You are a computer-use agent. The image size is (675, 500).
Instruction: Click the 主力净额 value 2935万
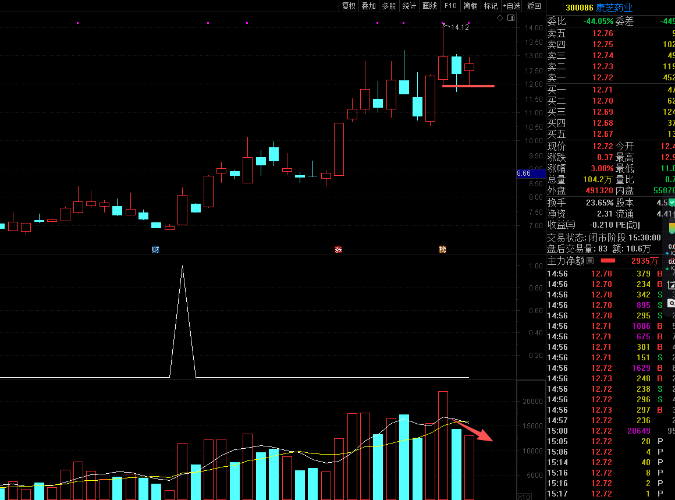(644, 261)
